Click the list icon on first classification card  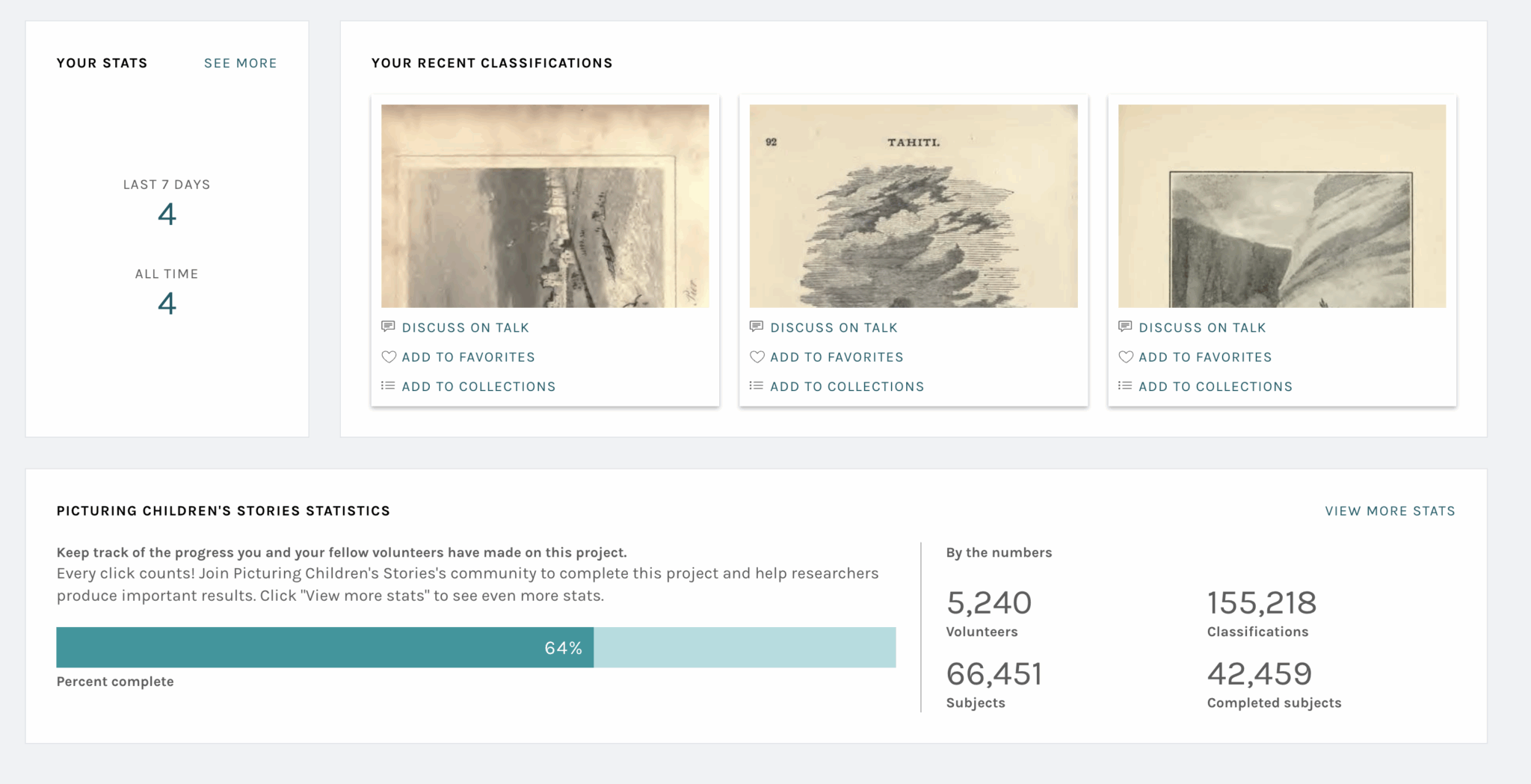pyautogui.click(x=388, y=386)
